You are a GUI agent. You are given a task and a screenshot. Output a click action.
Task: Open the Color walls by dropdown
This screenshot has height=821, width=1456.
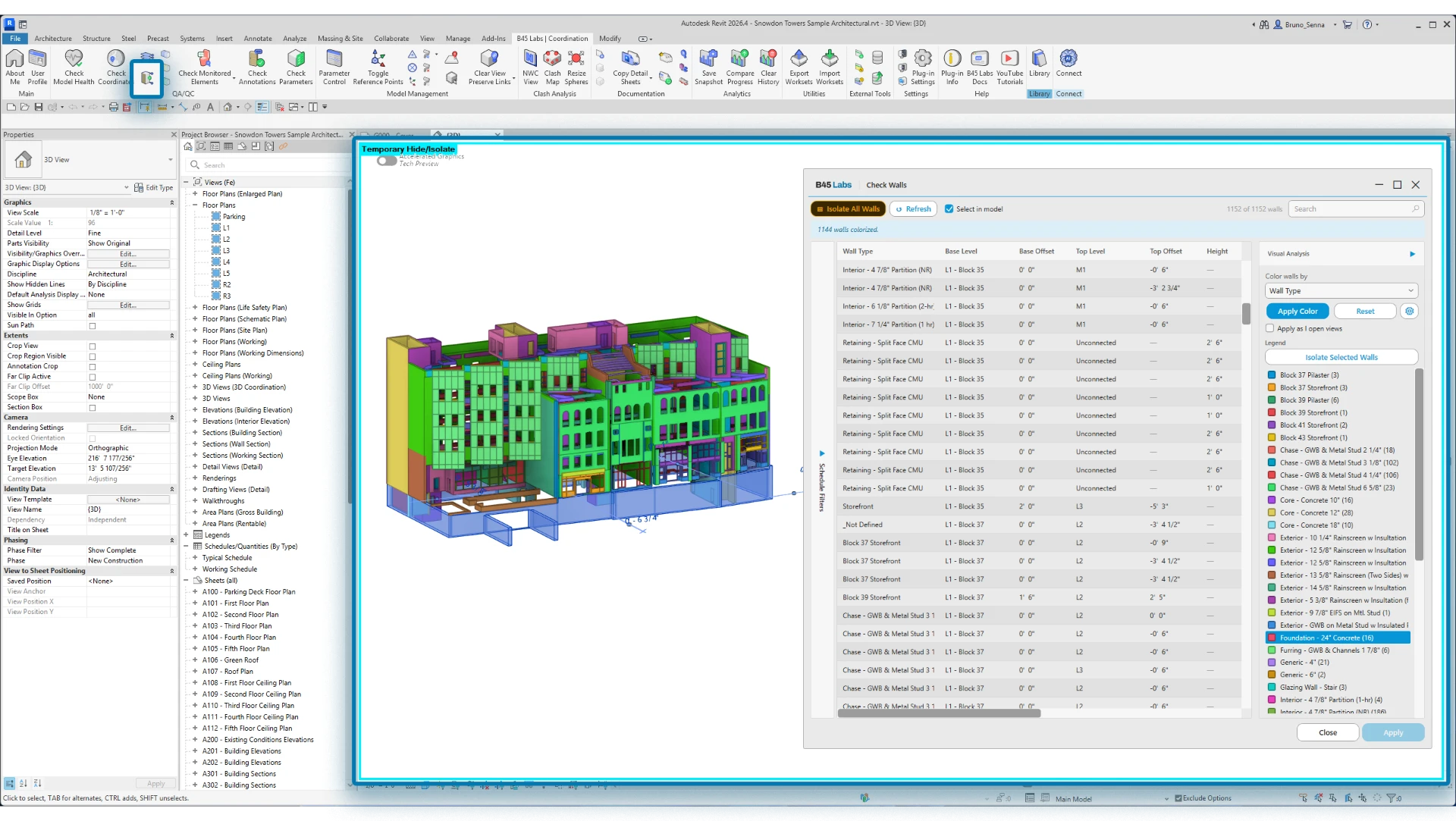[x=1341, y=291]
